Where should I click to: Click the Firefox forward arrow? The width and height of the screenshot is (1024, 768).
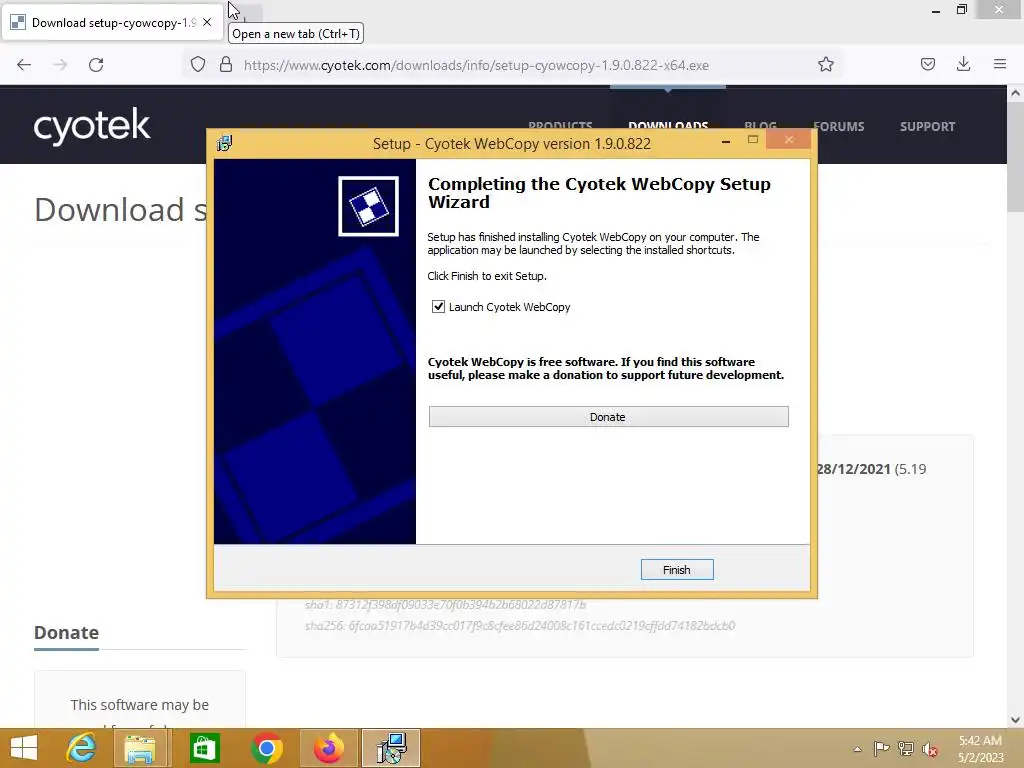click(60, 65)
